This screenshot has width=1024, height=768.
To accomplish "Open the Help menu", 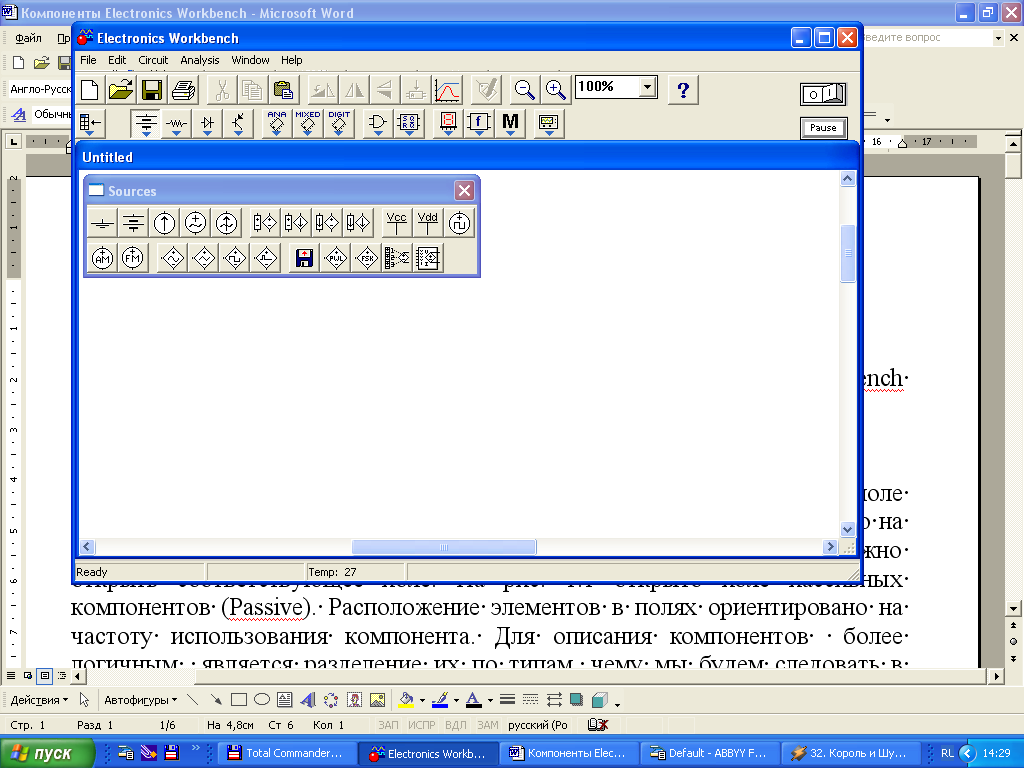I will pyautogui.click(x=291, y=60).
